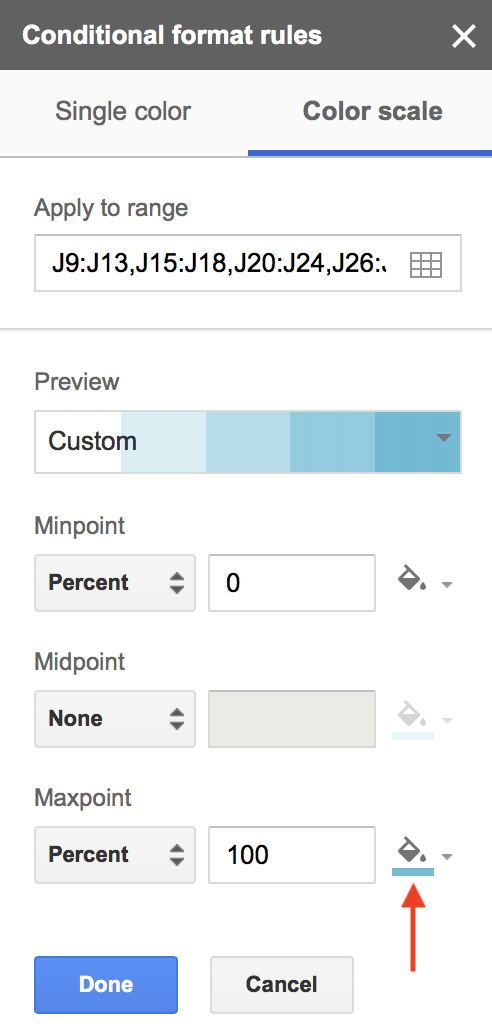Open the Minpoint Percent type selector
Image resolution: width=492 pixels, height=1036 pixels.
[115, 583]
